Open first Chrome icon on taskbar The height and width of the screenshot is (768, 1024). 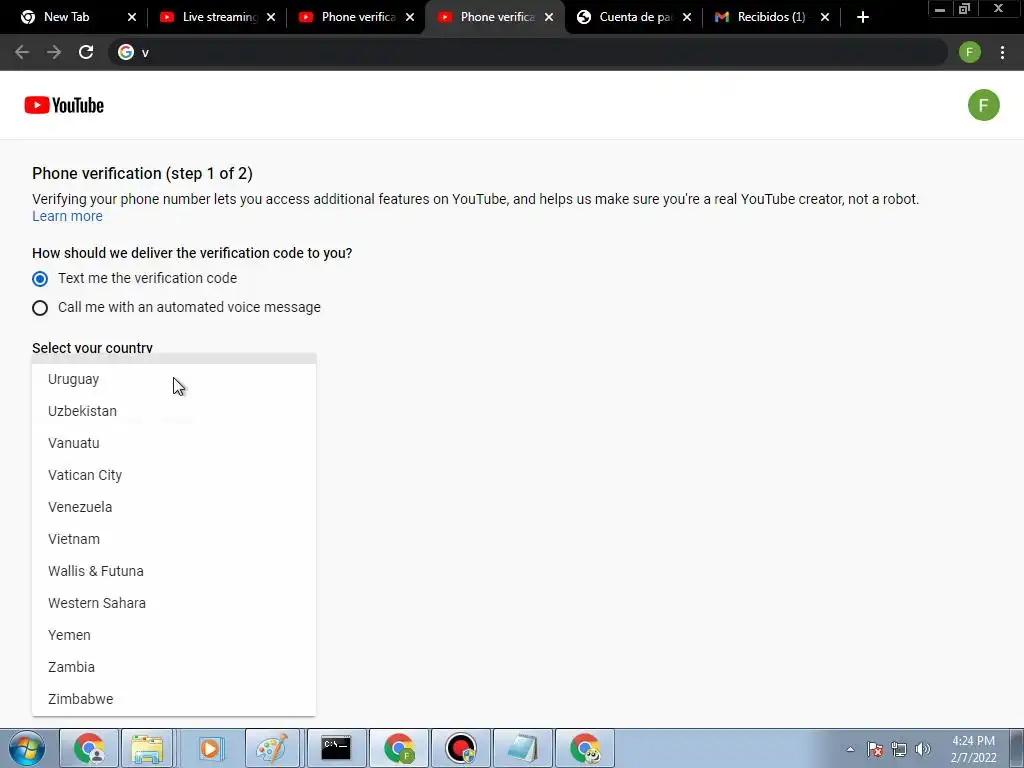[x=89, y=748]
